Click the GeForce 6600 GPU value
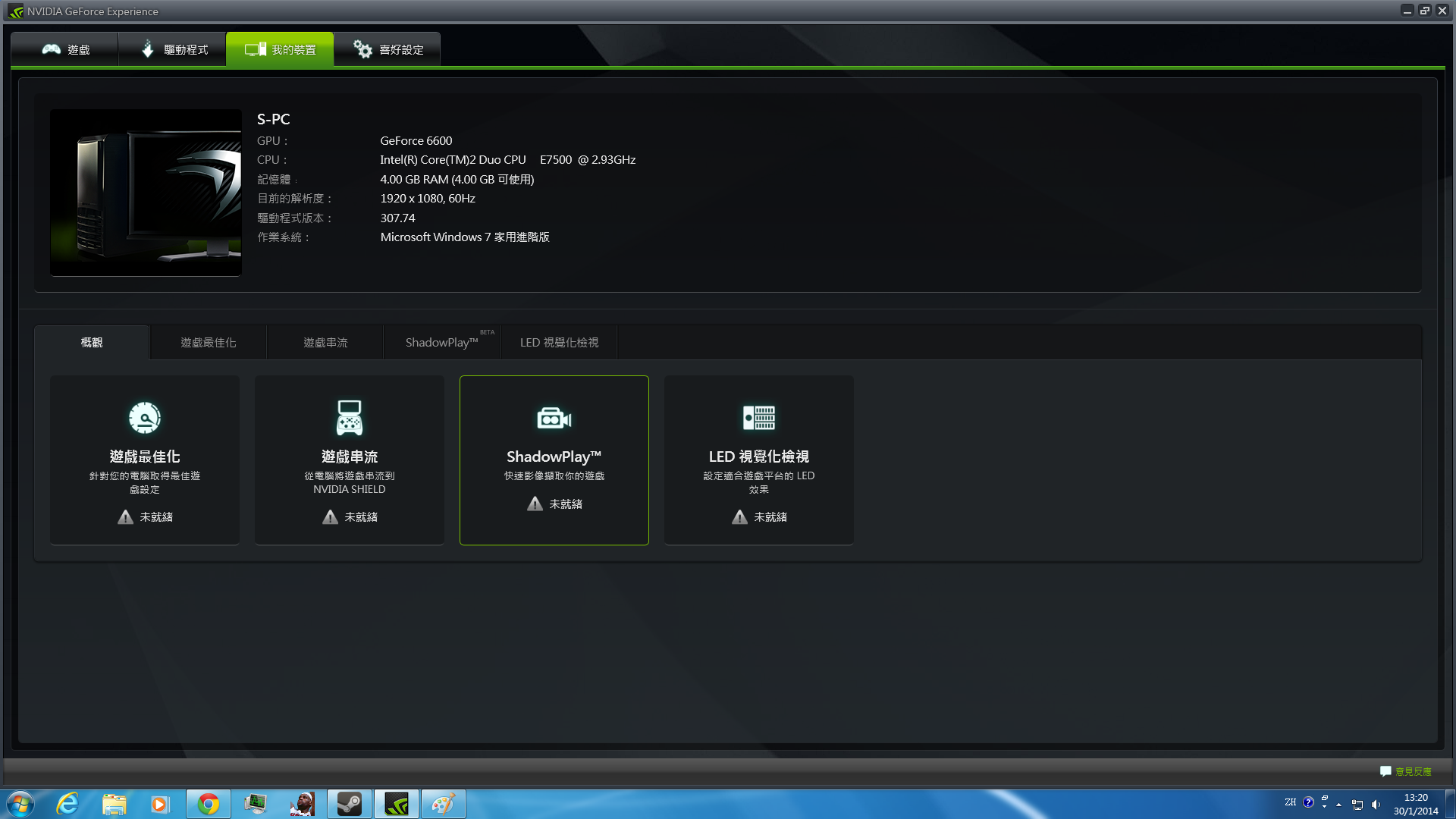 pos(416,141)
